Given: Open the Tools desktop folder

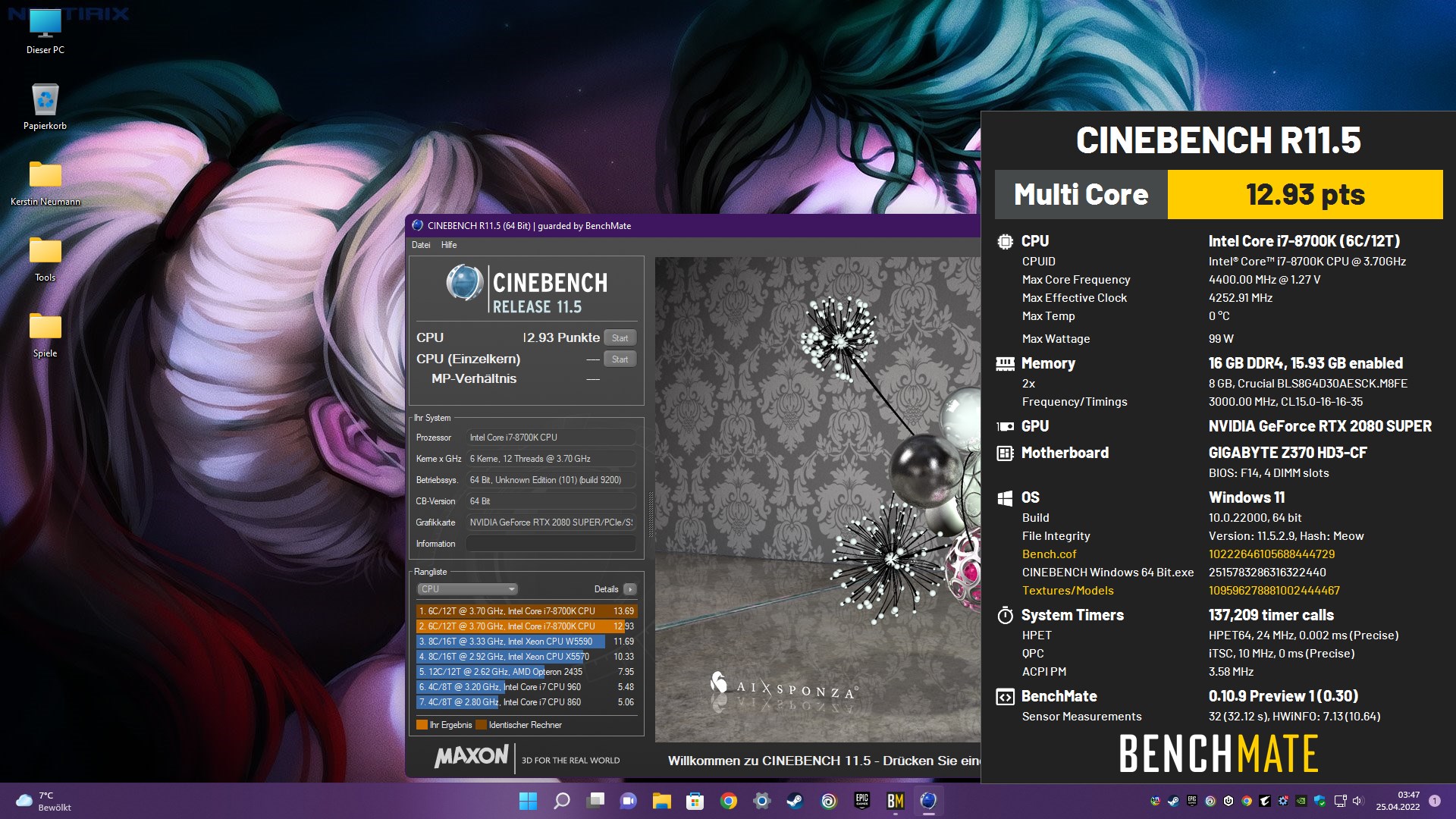Looking at the screenshot, I should pos(45,259).
